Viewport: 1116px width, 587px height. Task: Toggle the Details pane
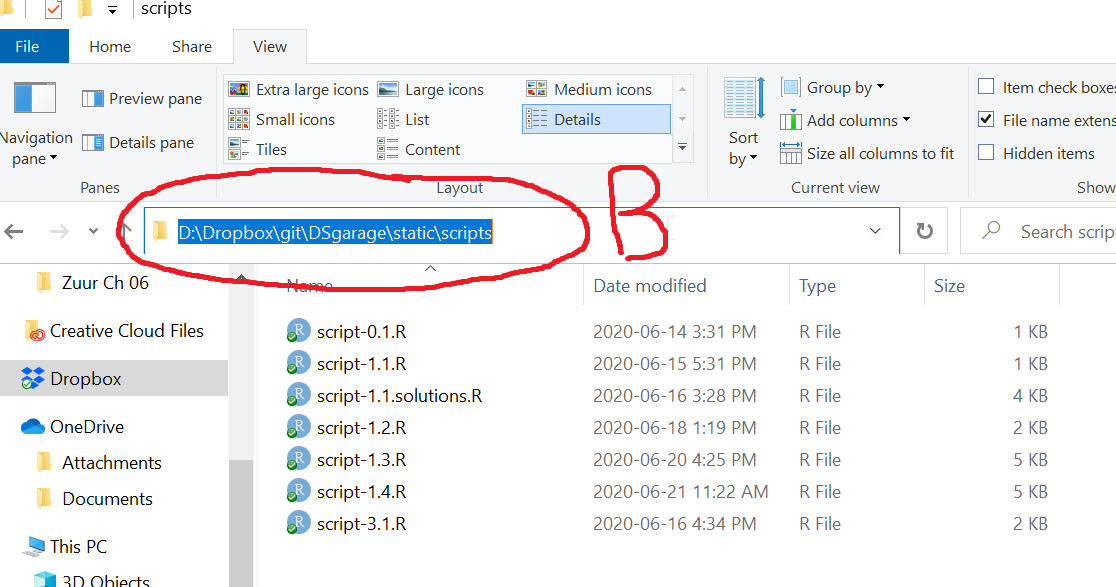click(138, 143)
